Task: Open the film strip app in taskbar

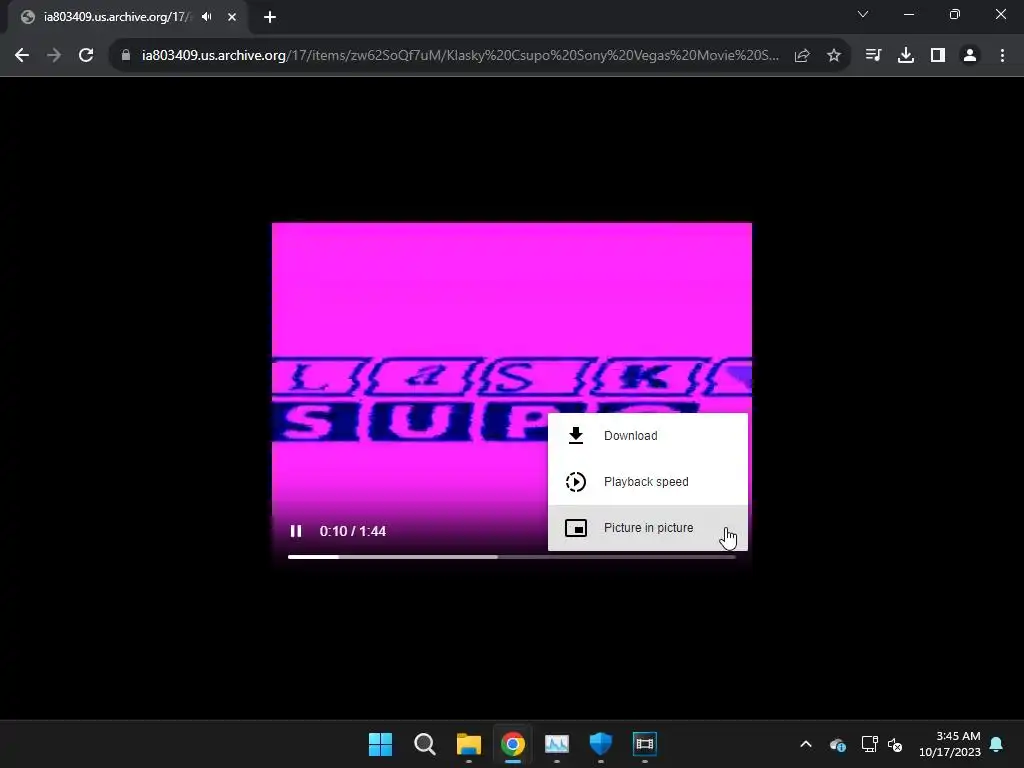Action: click(645, 744)
